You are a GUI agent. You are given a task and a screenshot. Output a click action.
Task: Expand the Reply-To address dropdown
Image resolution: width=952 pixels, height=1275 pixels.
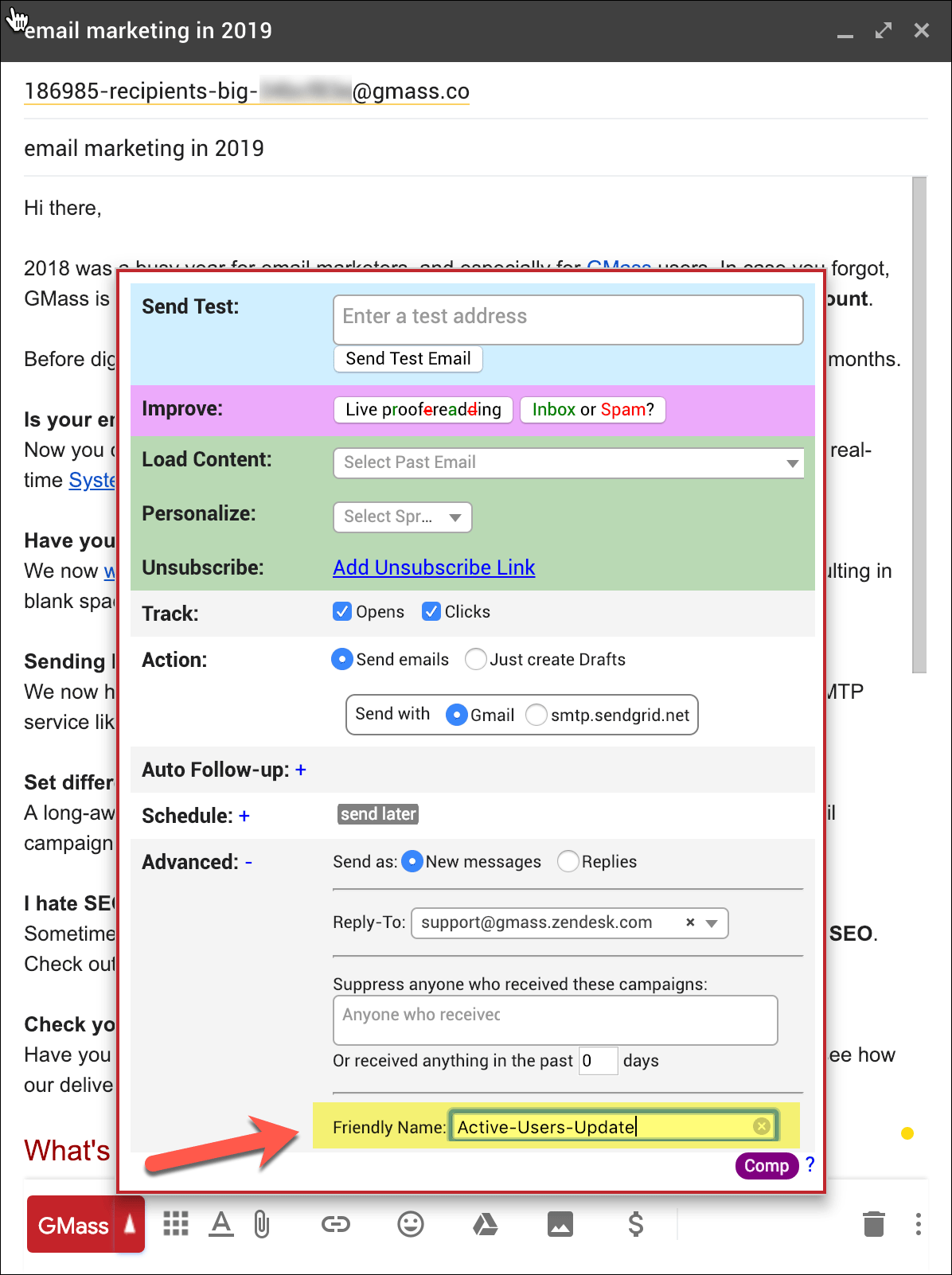tap(712, 923)
